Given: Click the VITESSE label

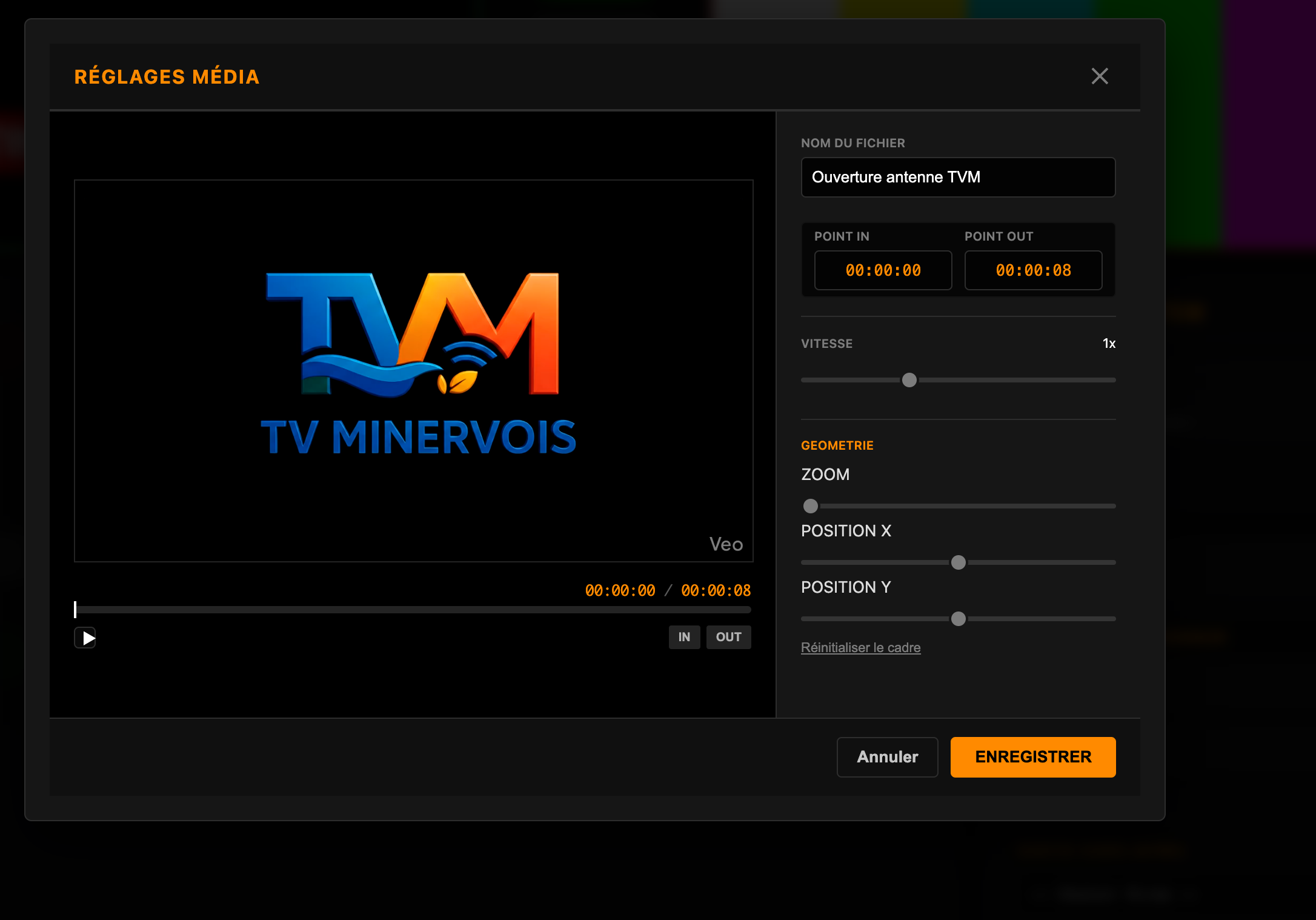Looking at the screenshot, I should pyautogui.click(x=826, y=344).
